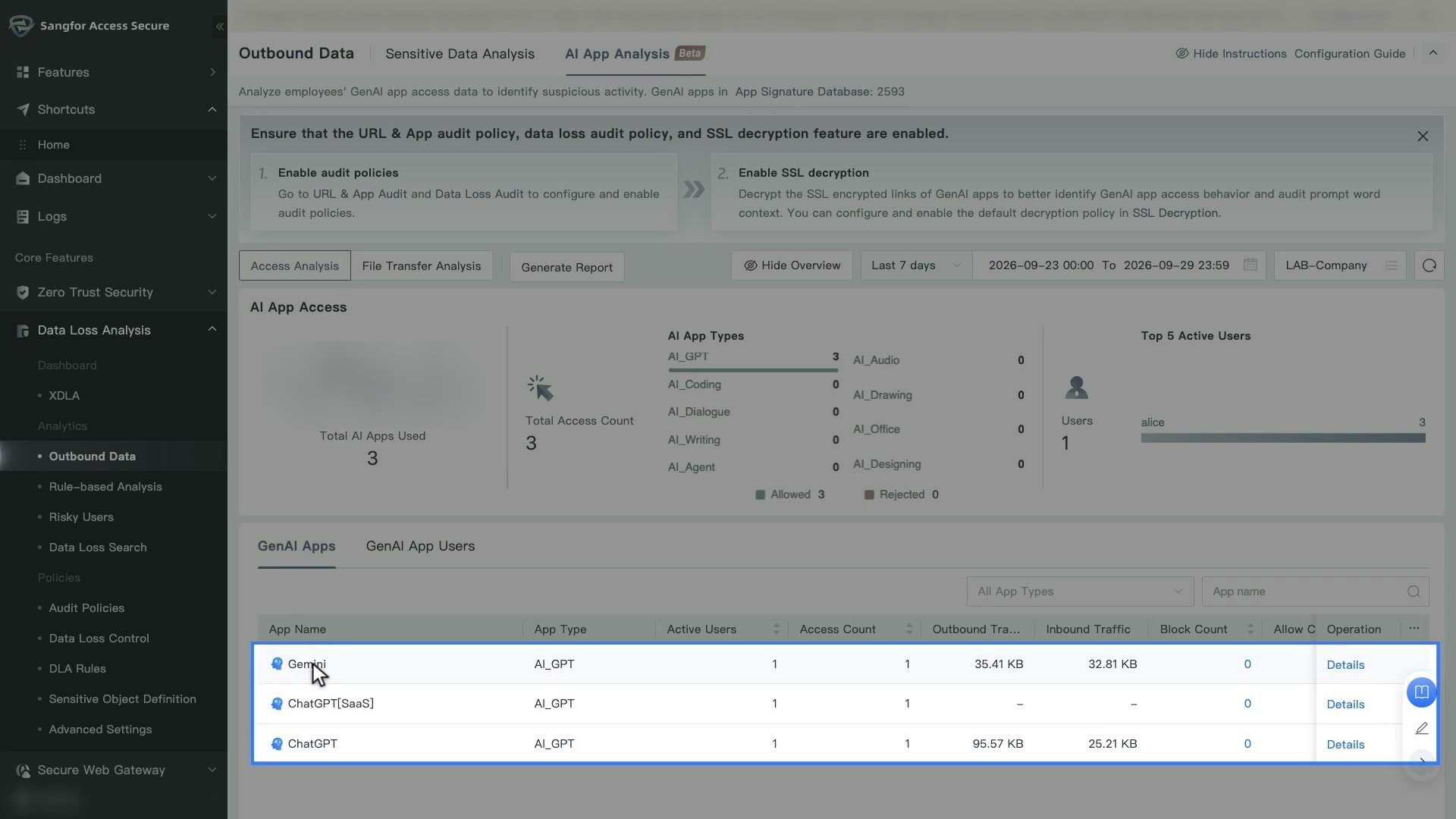Screen dimensions: 1456x819
Task: Click the search magnifier in App name field
Action: tap(1414, 591)
